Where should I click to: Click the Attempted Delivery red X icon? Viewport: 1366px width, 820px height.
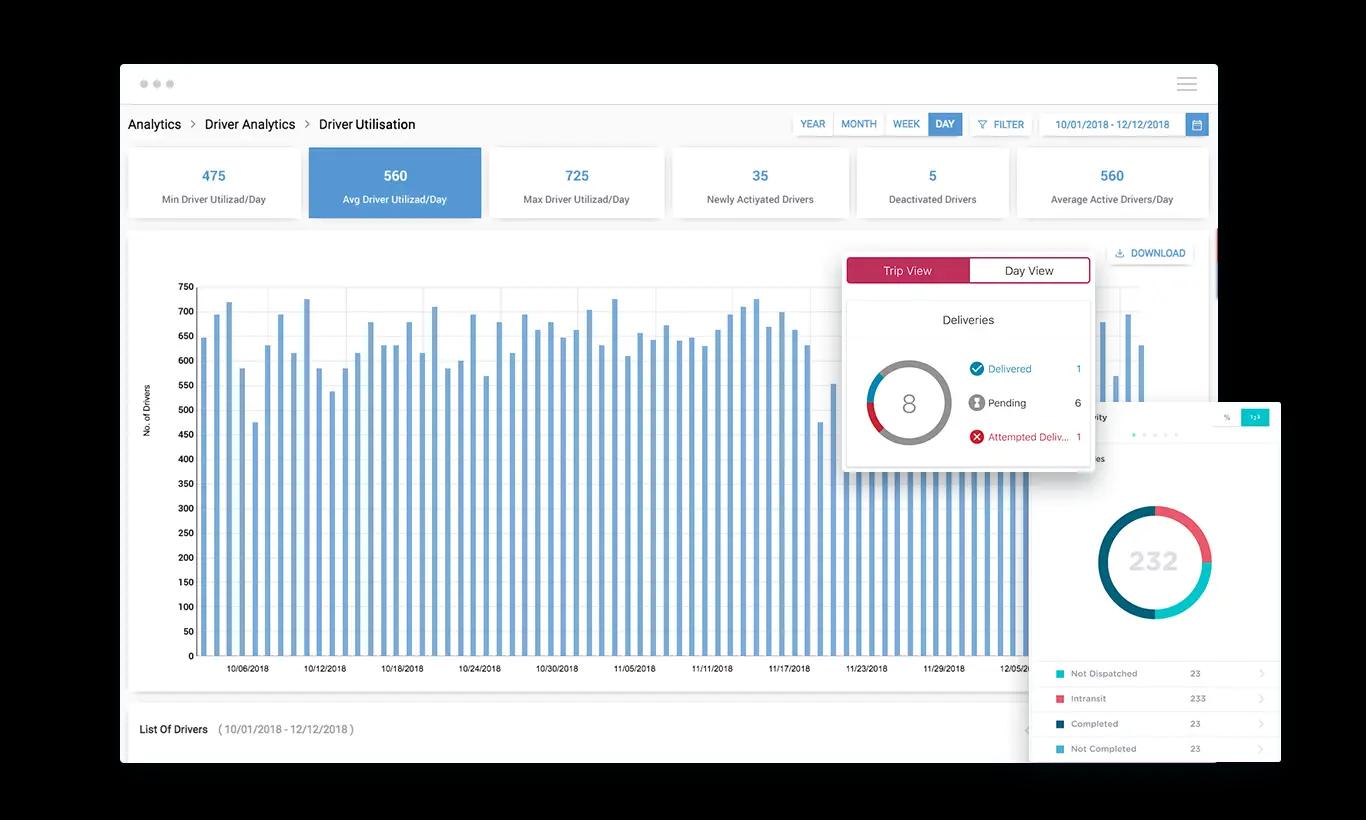[977, 437]
